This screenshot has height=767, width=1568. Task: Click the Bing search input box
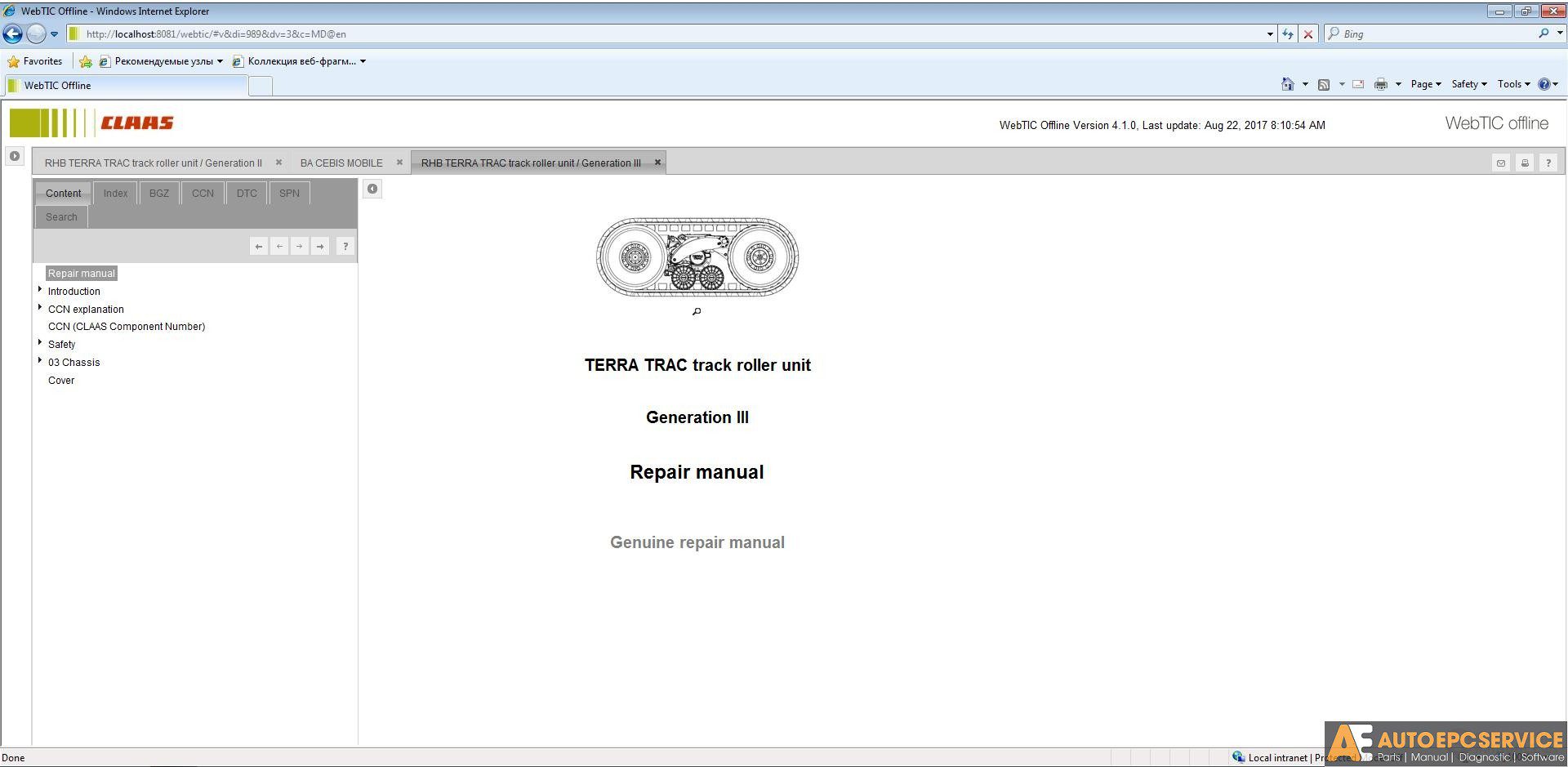(1437, 34)
